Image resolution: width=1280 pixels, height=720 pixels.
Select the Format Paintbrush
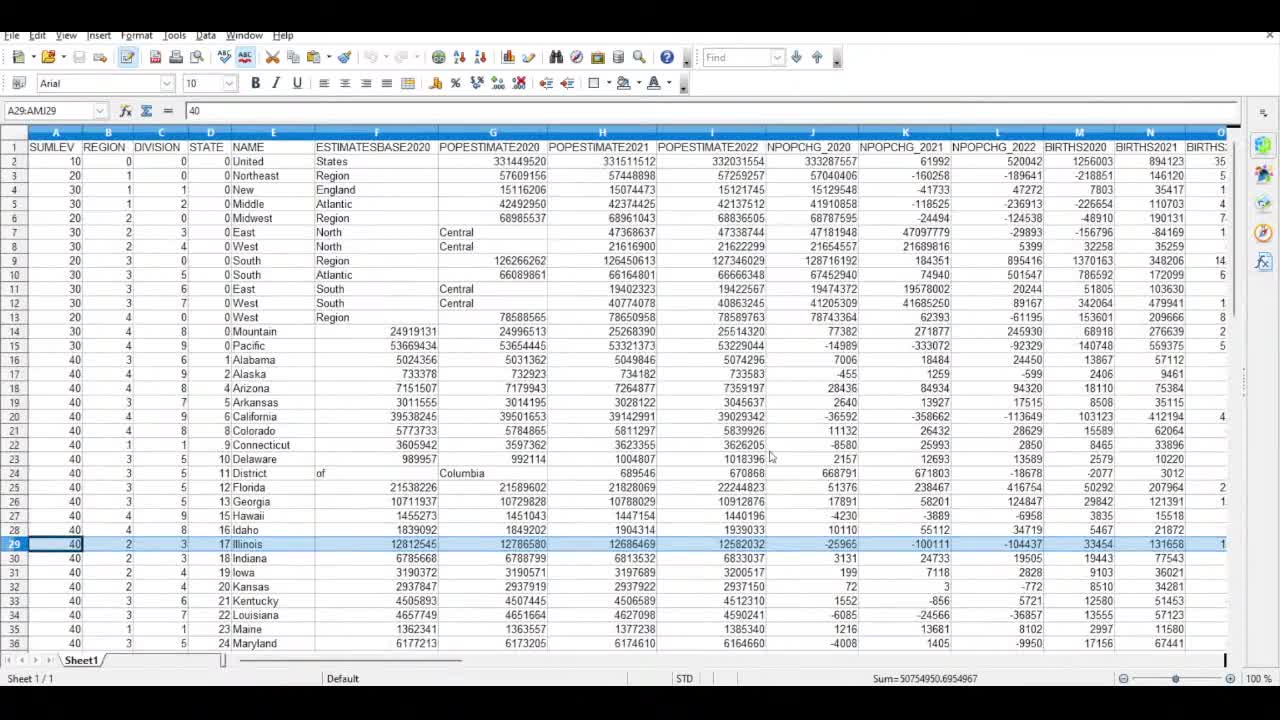pos(344,57)
